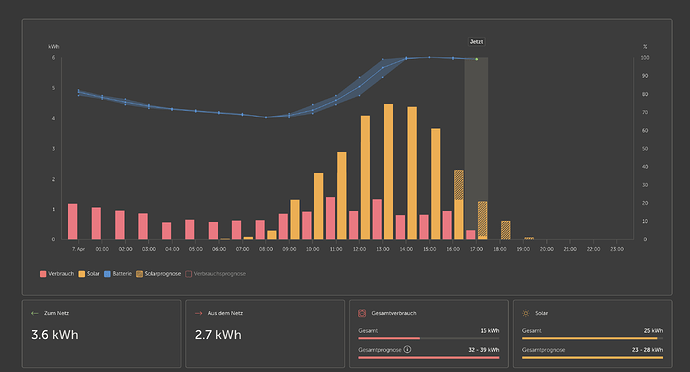Select the 11:00 solar bar

point(342,196)
